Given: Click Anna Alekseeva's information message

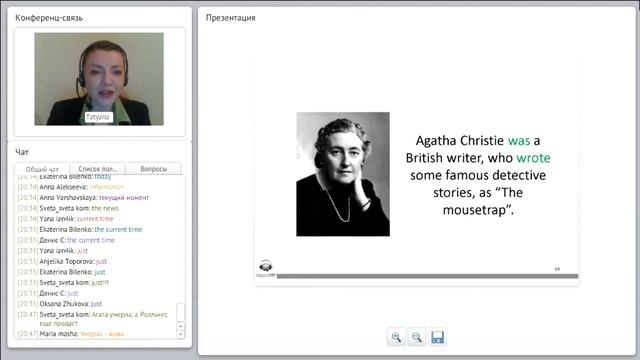Looking at the screenshot, I should point(71,187).
